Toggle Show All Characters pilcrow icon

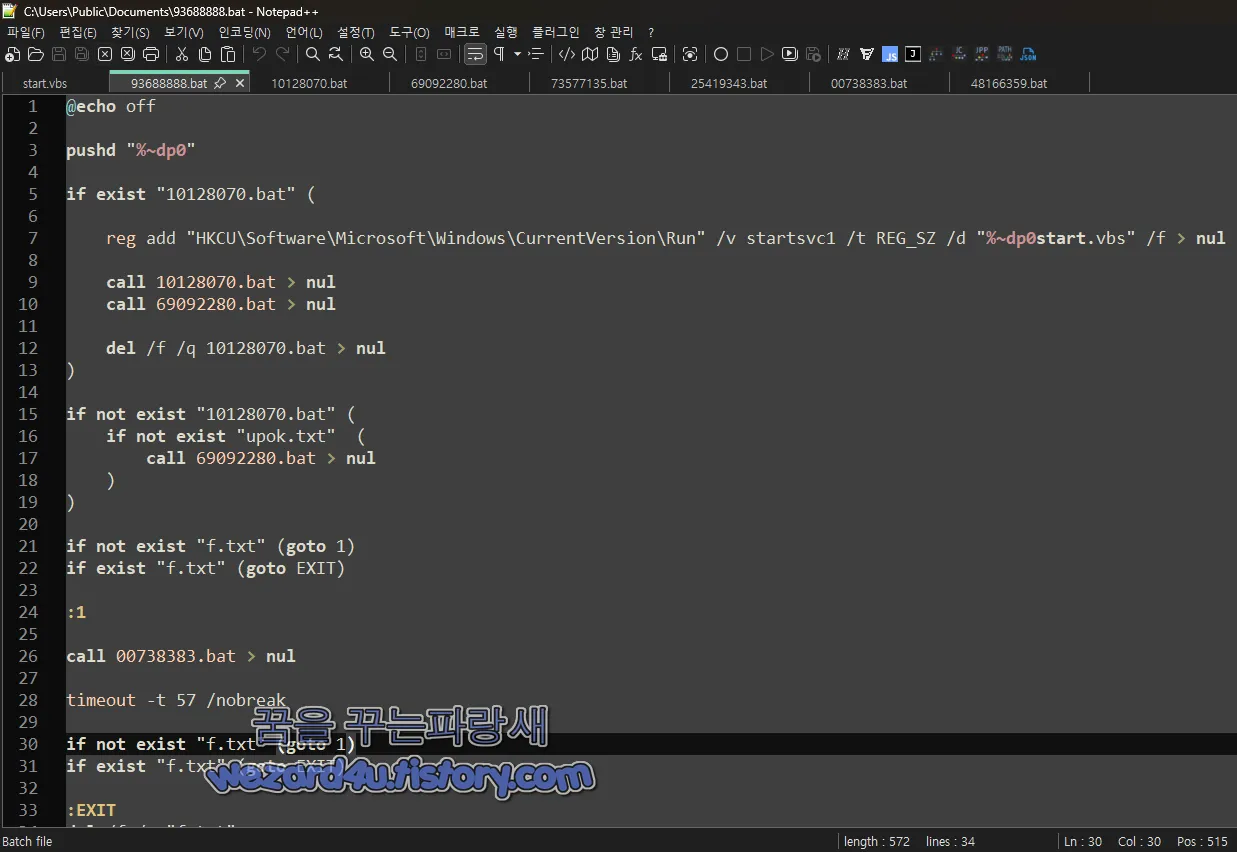tap(498, 54)
